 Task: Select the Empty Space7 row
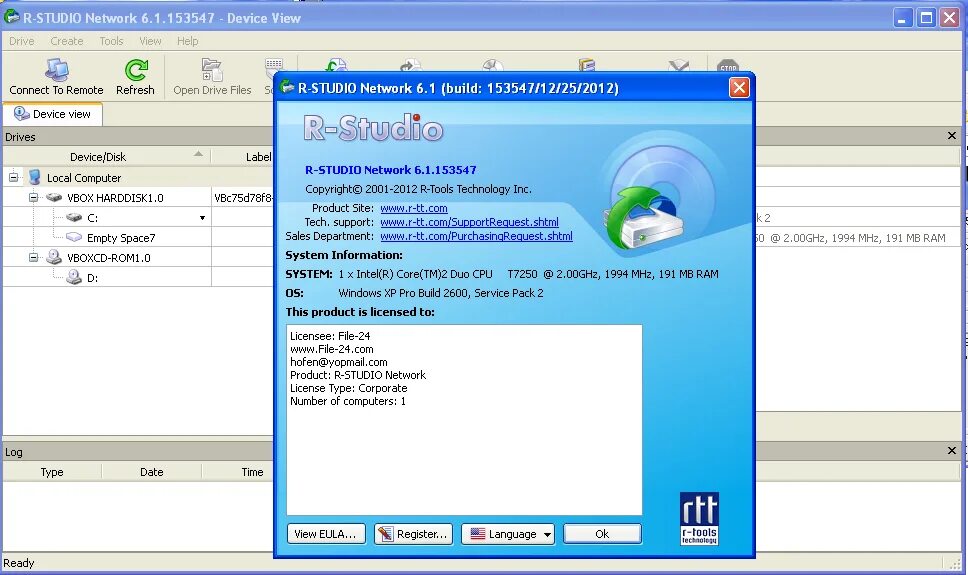(121, 238)
